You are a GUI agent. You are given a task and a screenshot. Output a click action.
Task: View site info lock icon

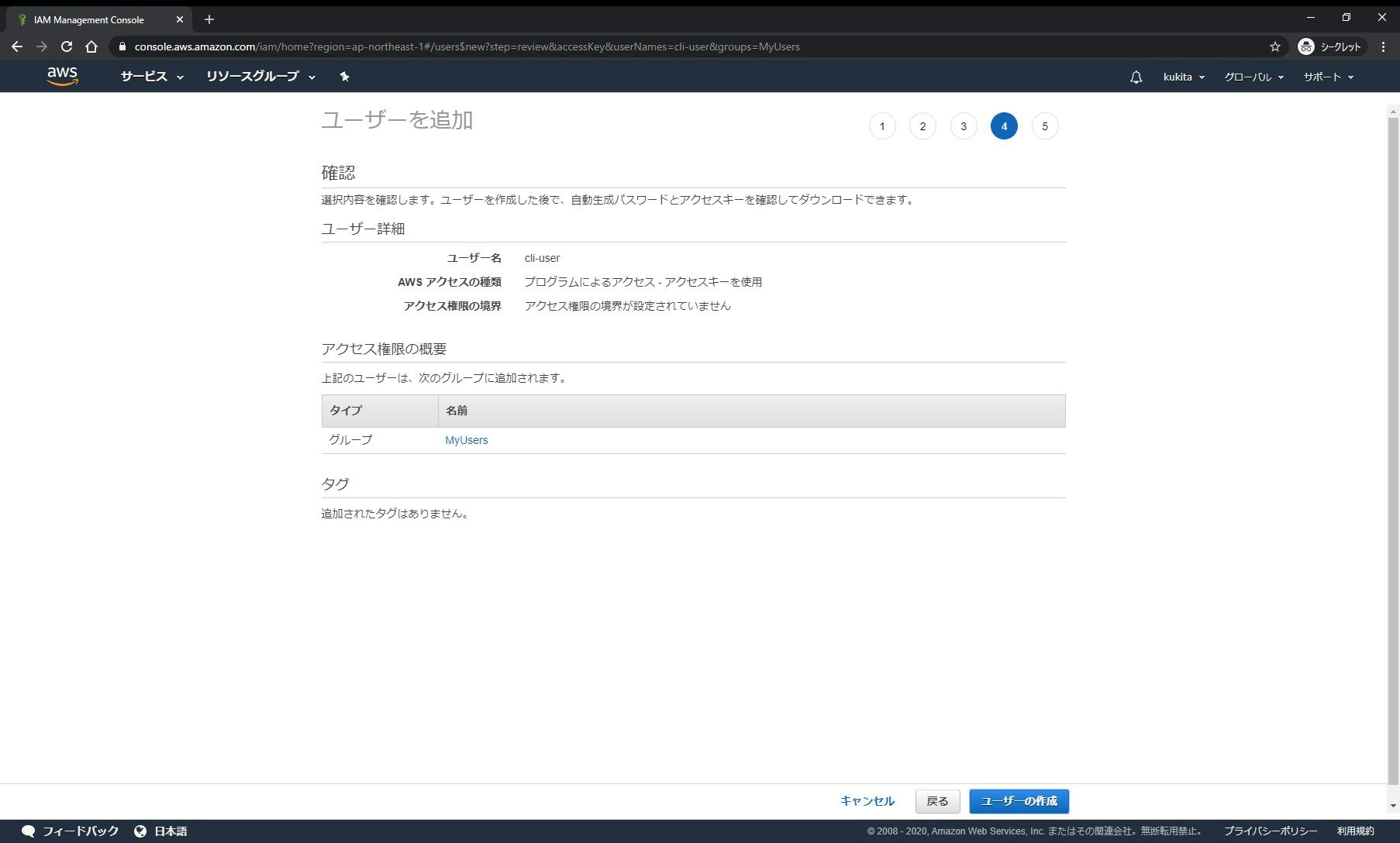tap(122, 46)
